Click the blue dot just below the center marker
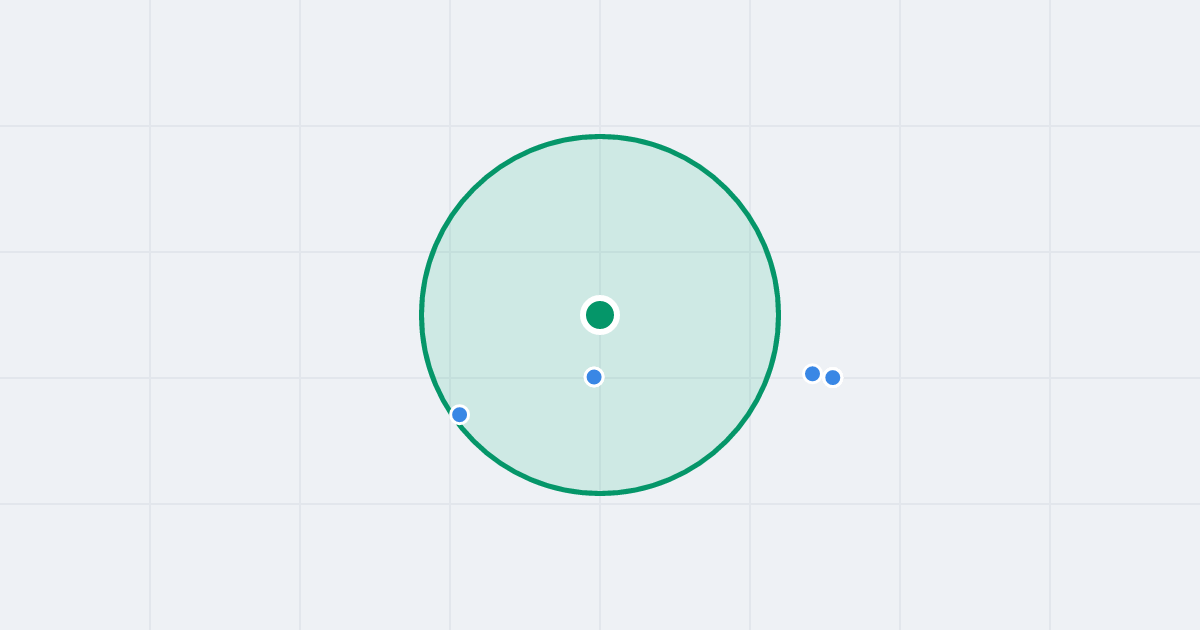The height and width of the screenshot is (630, 1200). click(x=594, y=377)
